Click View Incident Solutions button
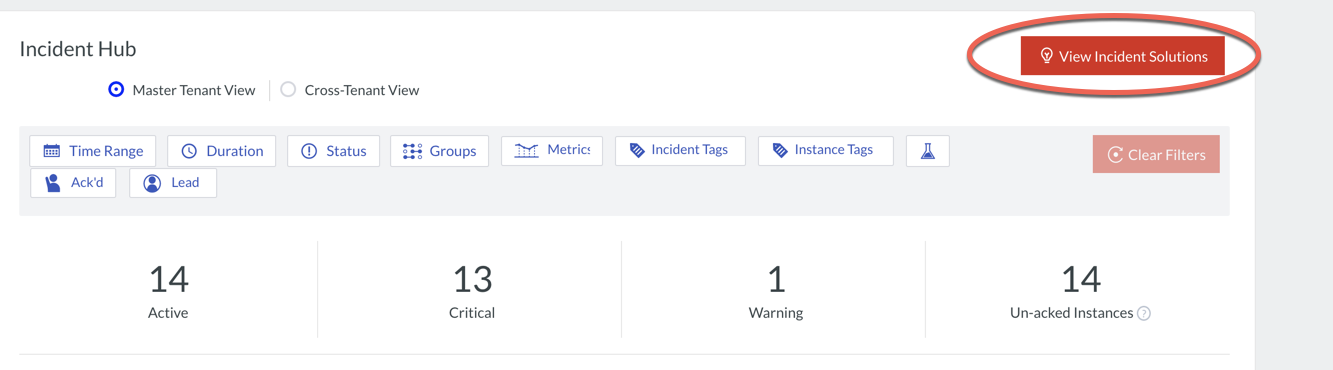 [x=1123, y=56]
